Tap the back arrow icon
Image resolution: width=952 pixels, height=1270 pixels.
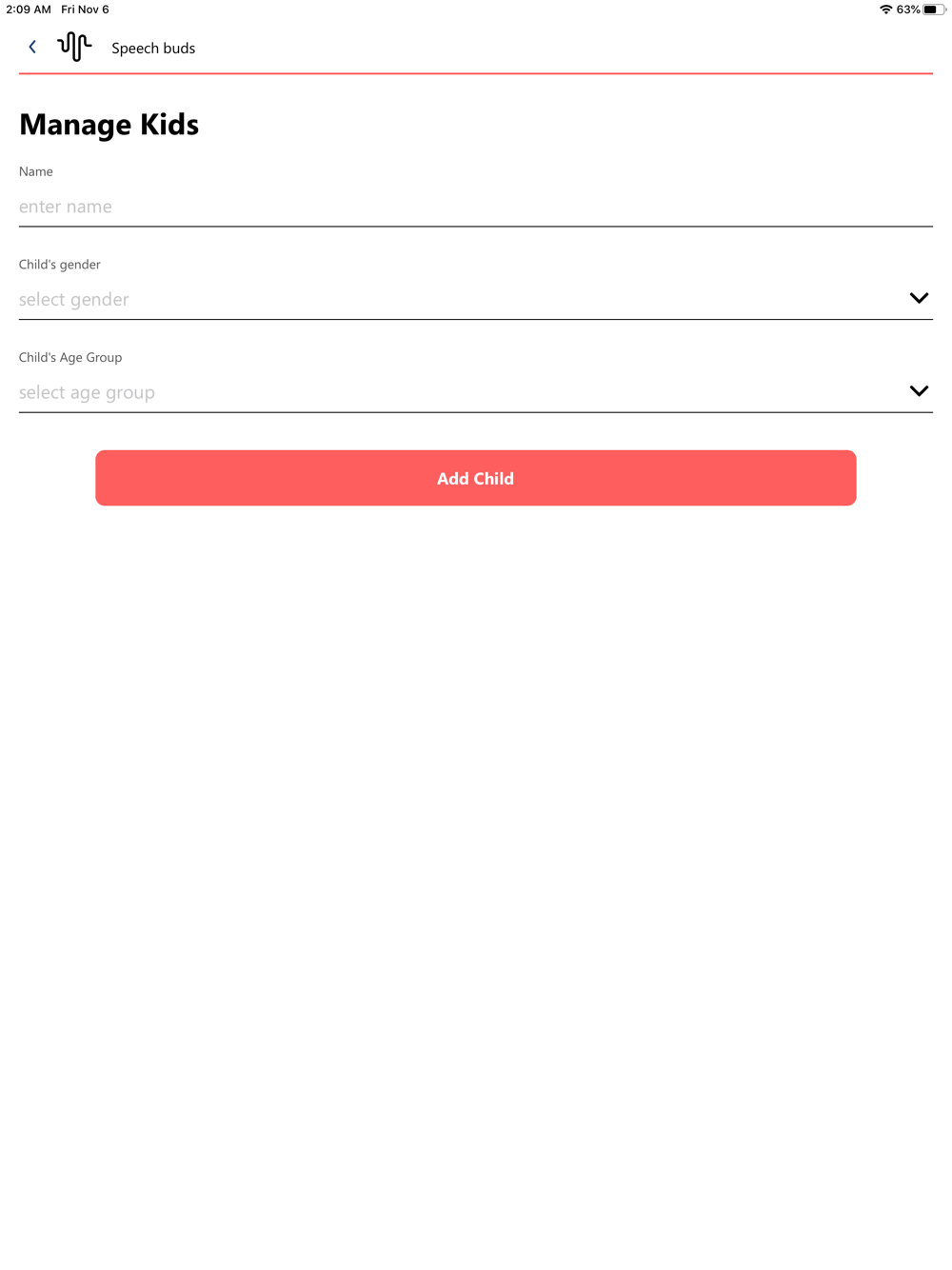pyautogui.click(x=32, y=47)
